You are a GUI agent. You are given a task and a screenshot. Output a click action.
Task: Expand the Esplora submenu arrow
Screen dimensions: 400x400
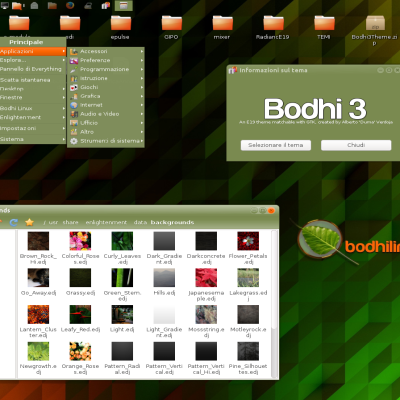point(64,60)
